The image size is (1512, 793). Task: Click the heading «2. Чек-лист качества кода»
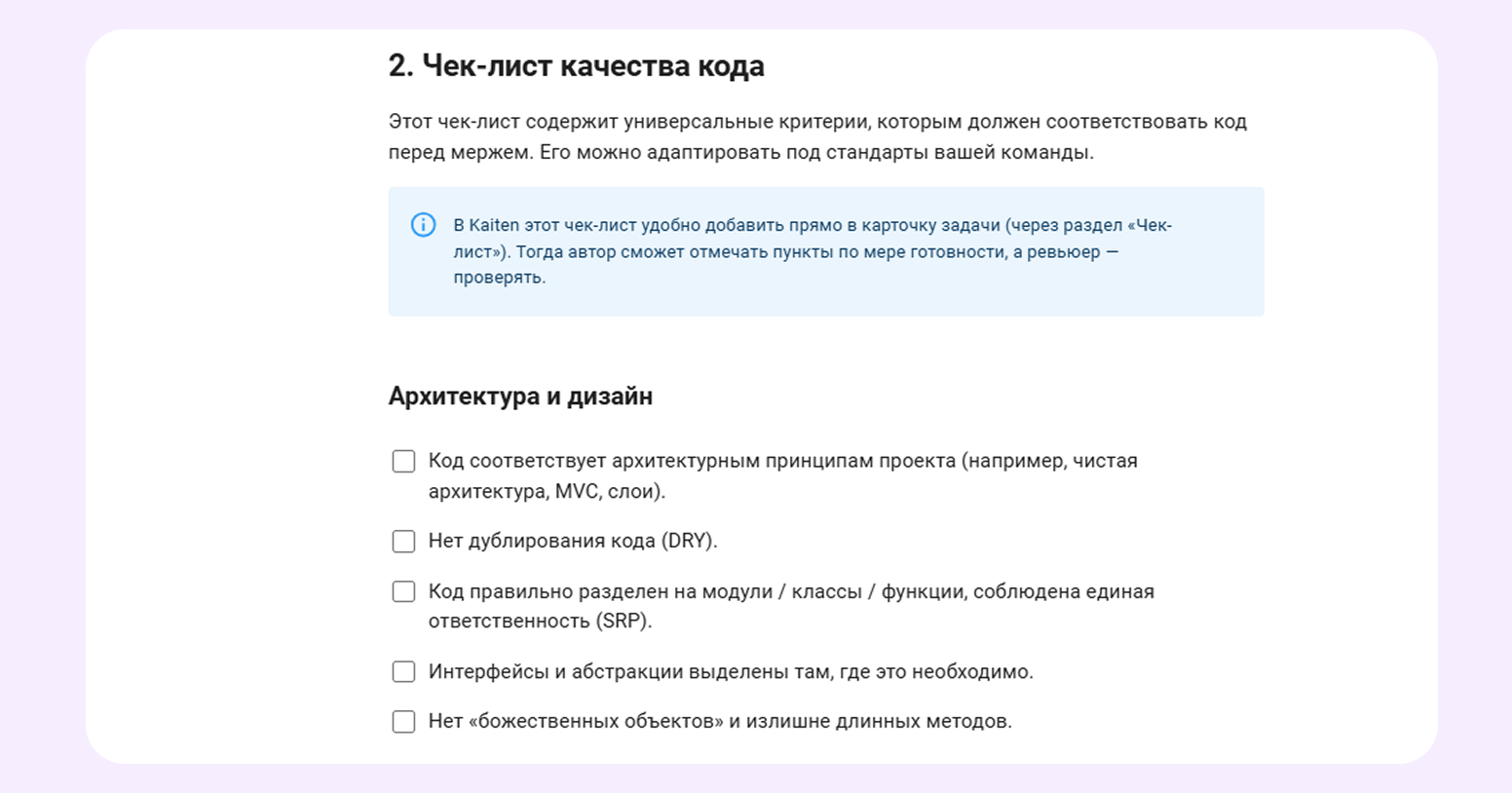click(x=576, y=66)
